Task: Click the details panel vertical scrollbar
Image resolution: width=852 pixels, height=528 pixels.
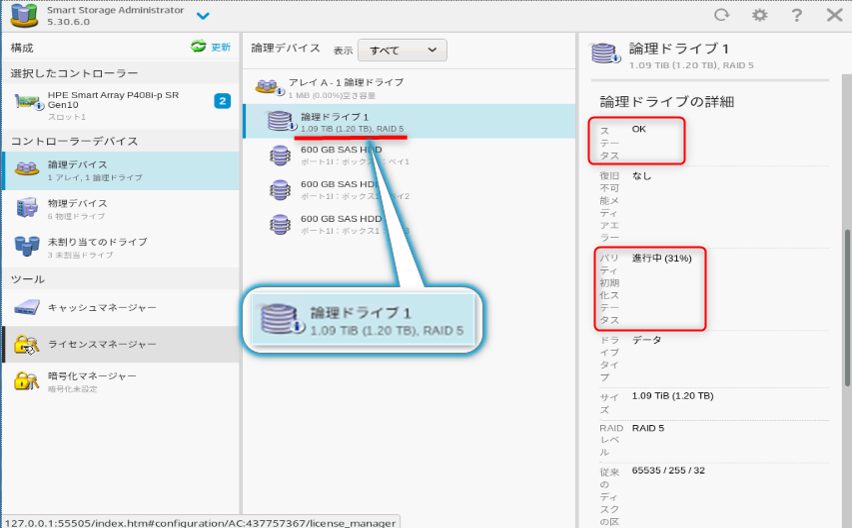Action: [x=847, y=308]
